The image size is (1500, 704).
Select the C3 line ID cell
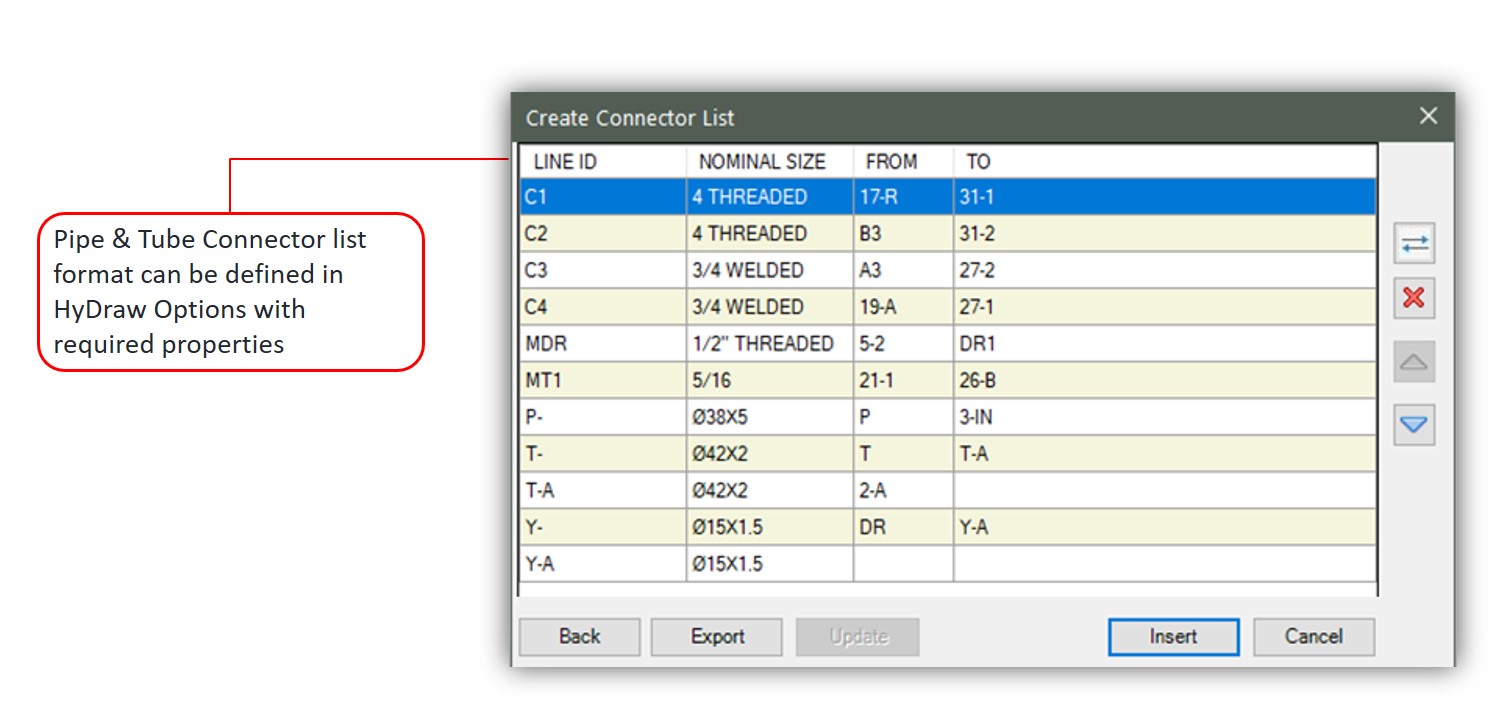tap(603, 270)
